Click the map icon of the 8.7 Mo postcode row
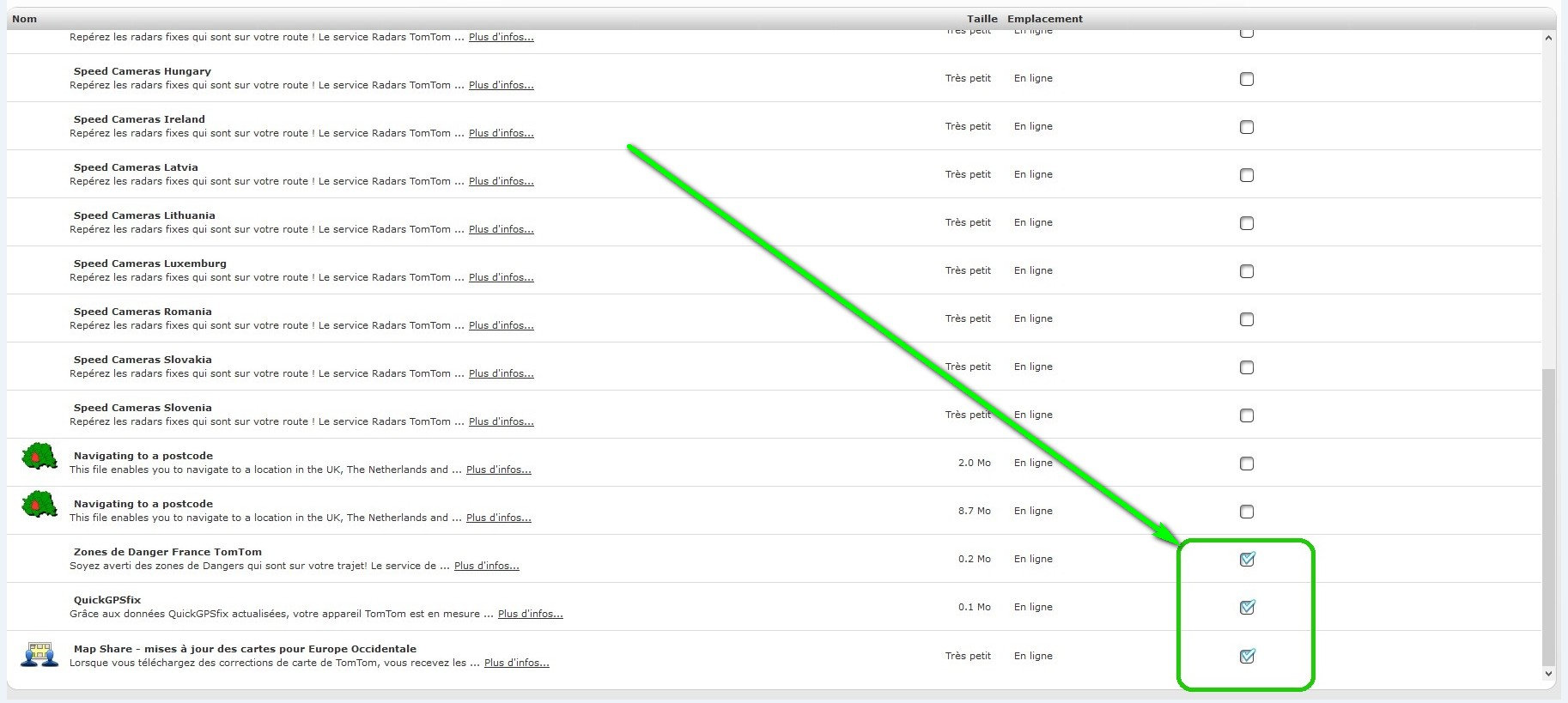Image resolution: width=1568 pixels, height=703 pixels. tap(40, 505)
